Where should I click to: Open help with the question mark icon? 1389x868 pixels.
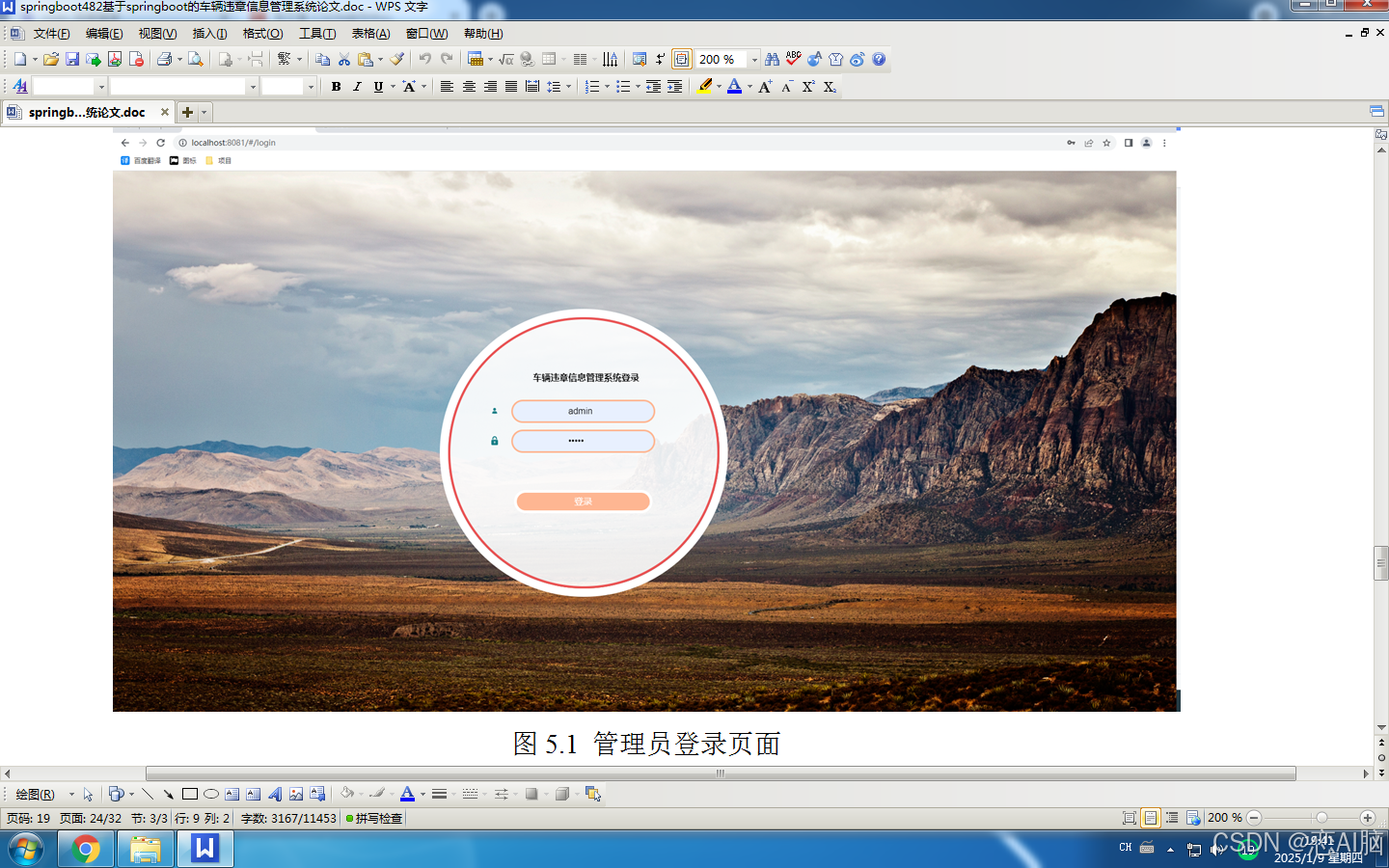(x=879, y=59)
